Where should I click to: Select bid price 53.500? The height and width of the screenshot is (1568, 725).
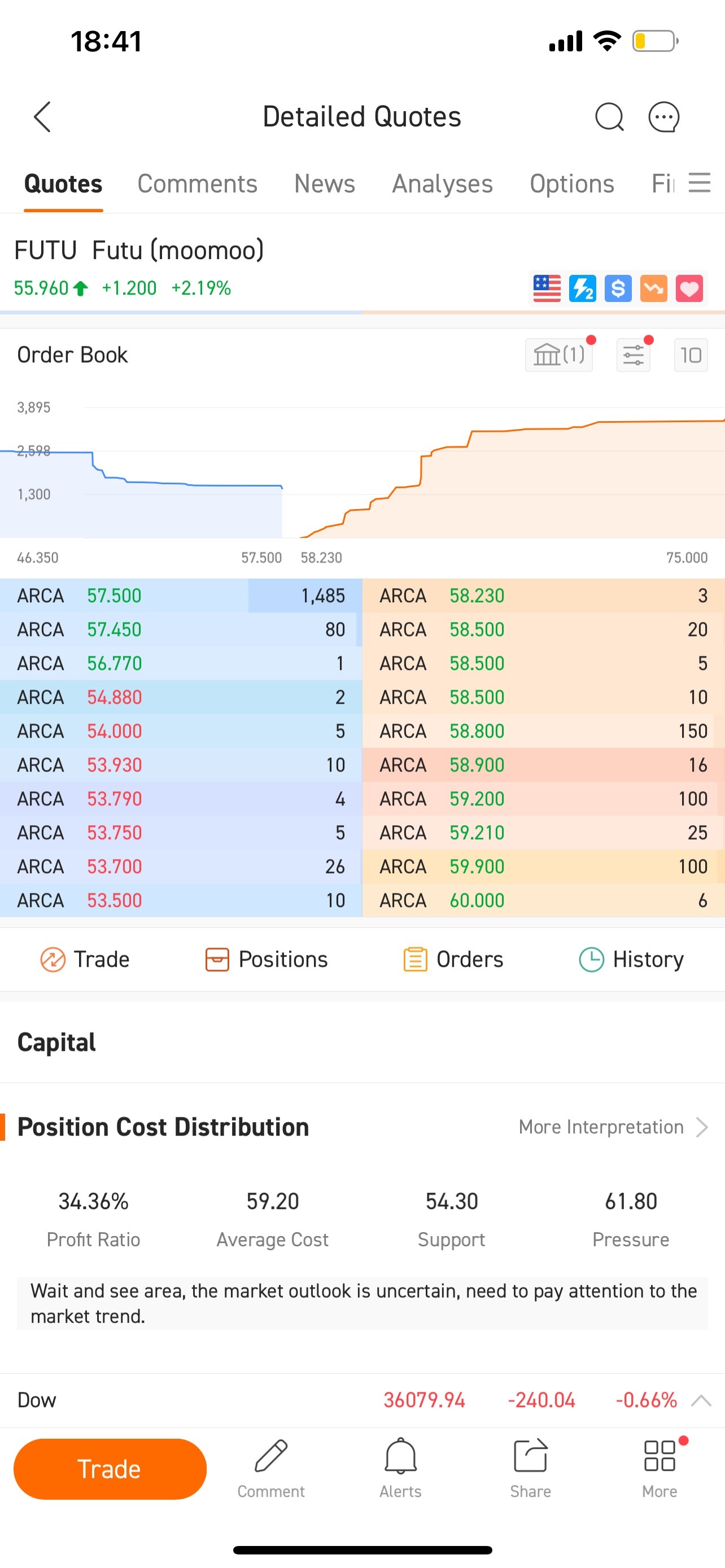pos(114,900)
